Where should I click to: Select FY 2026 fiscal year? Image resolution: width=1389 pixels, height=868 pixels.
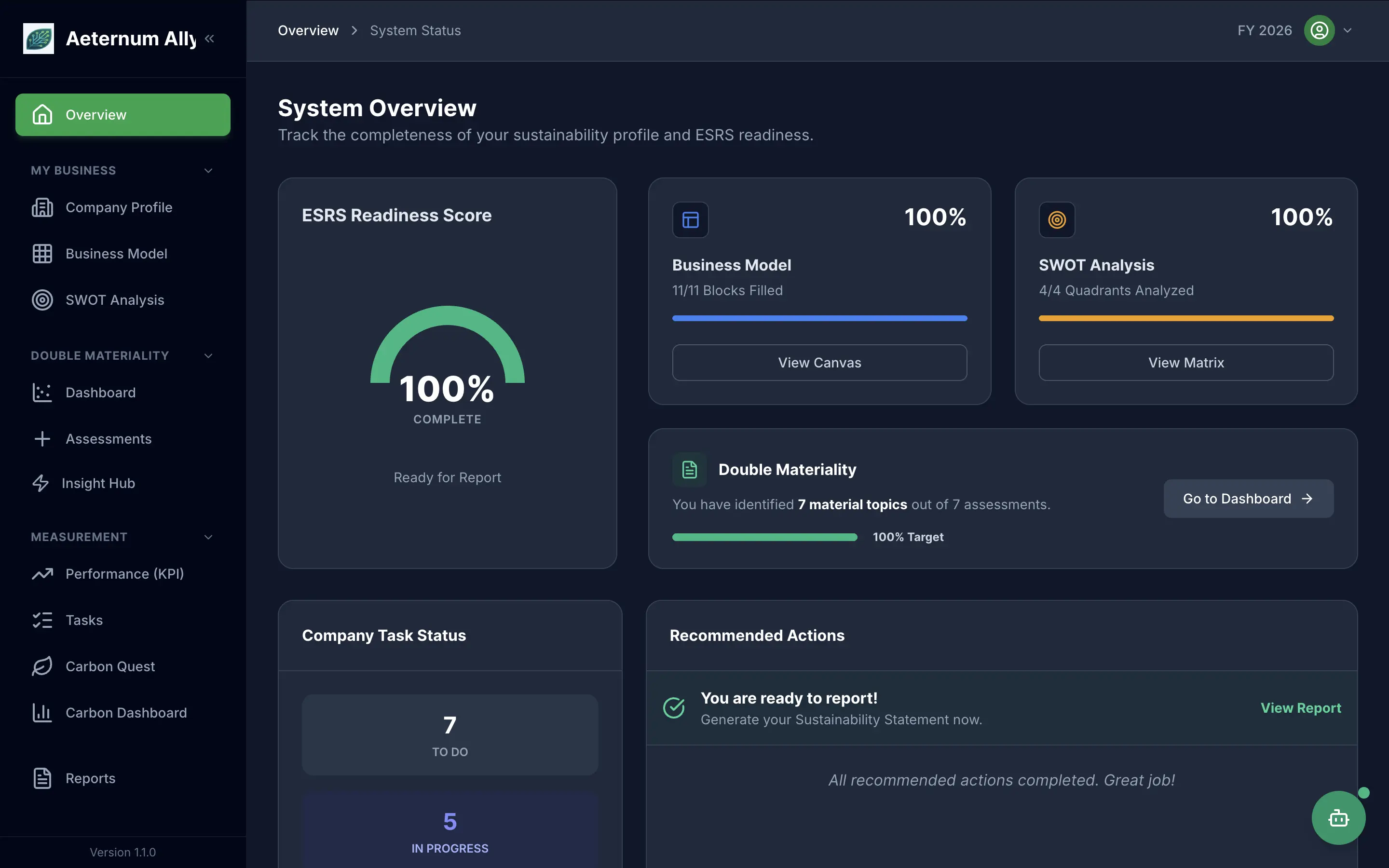[x=1265, y=30]
